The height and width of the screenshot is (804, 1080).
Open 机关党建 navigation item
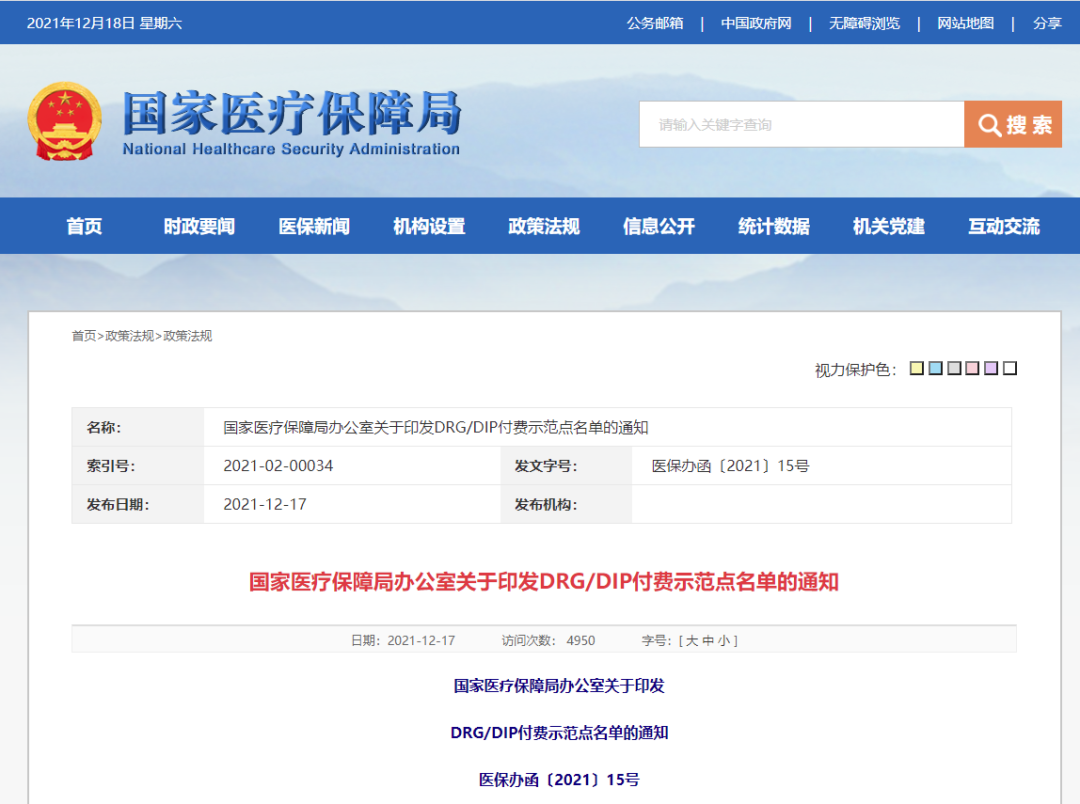click(x=889, y=226)
